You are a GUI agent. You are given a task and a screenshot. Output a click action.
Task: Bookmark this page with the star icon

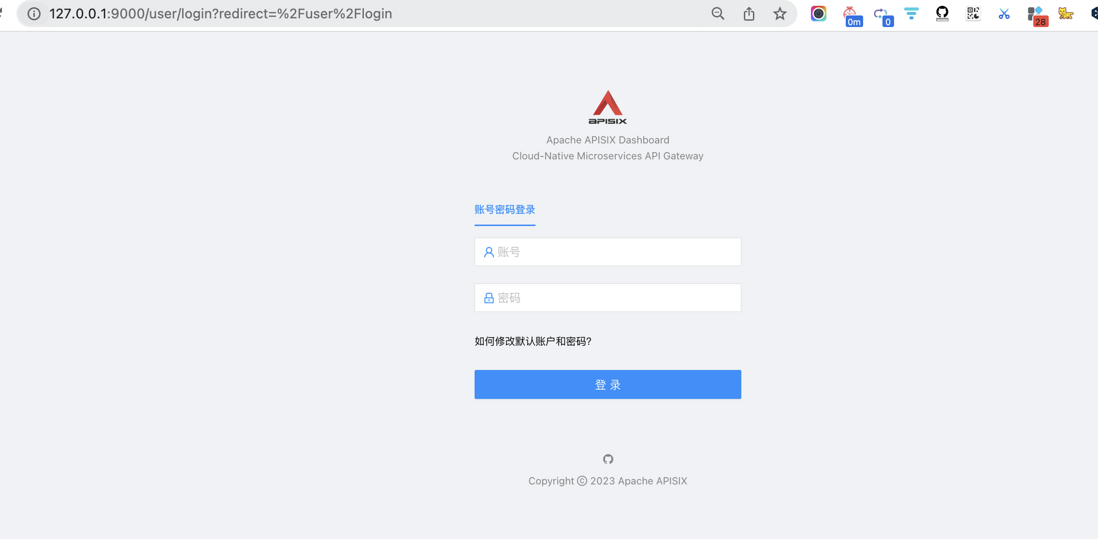point(779,14)
